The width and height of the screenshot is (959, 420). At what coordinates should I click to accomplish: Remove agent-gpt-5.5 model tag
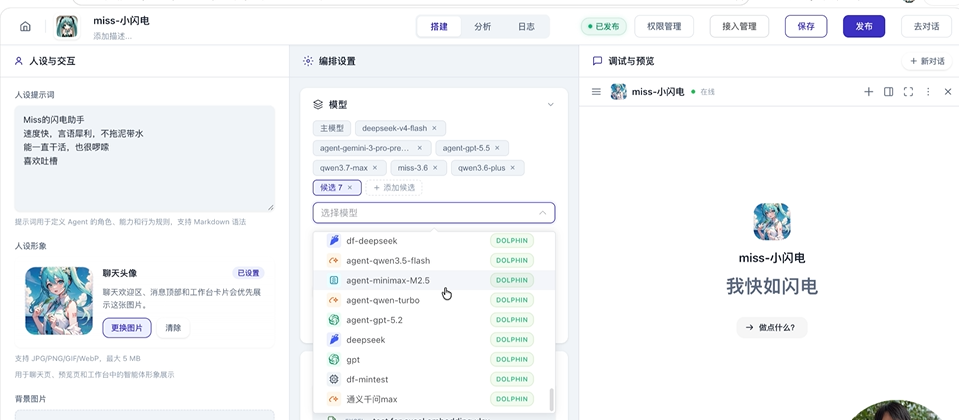pos(497,148)
